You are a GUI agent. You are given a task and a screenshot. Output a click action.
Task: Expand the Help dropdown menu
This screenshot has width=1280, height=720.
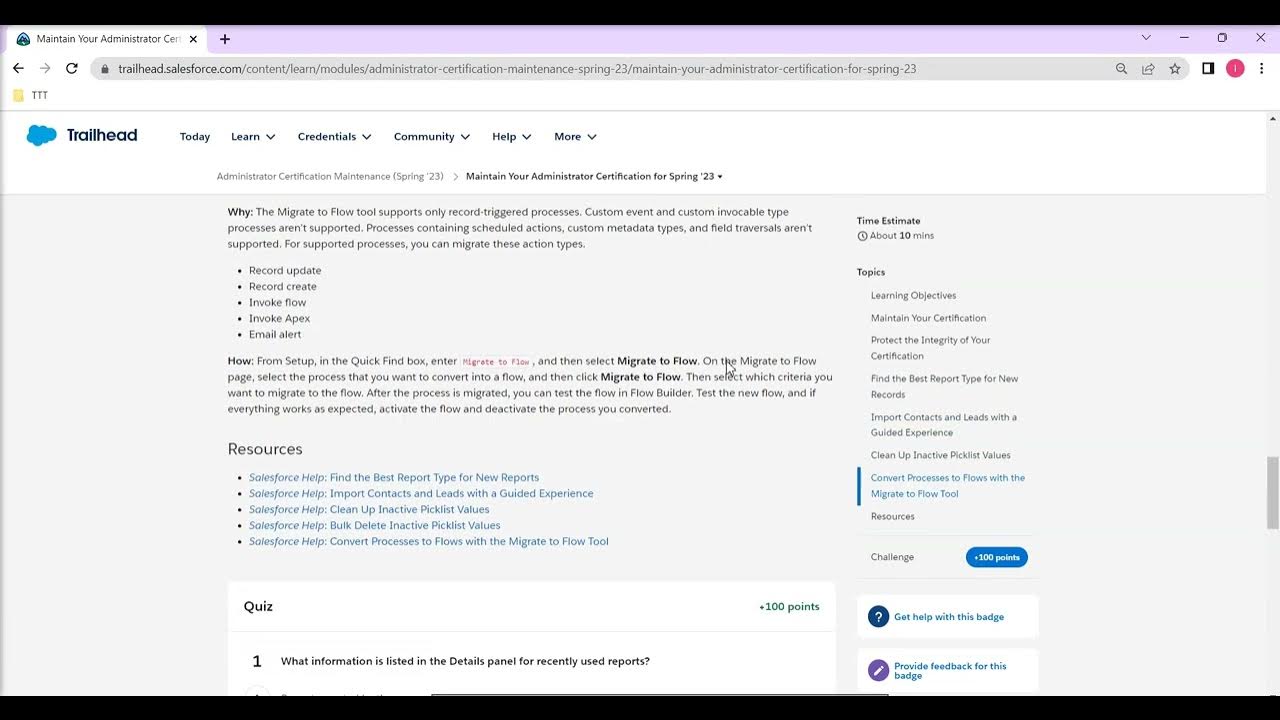tap(512, 137)
